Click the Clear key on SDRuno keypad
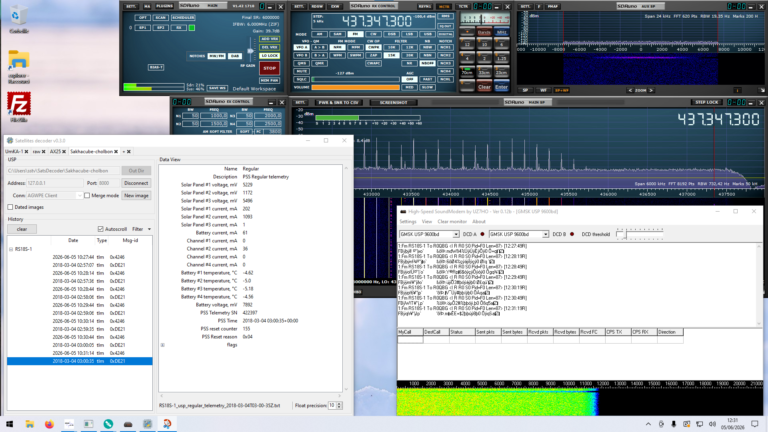The height and width of the screenshot is (432, 768). [x=484, y=87]
